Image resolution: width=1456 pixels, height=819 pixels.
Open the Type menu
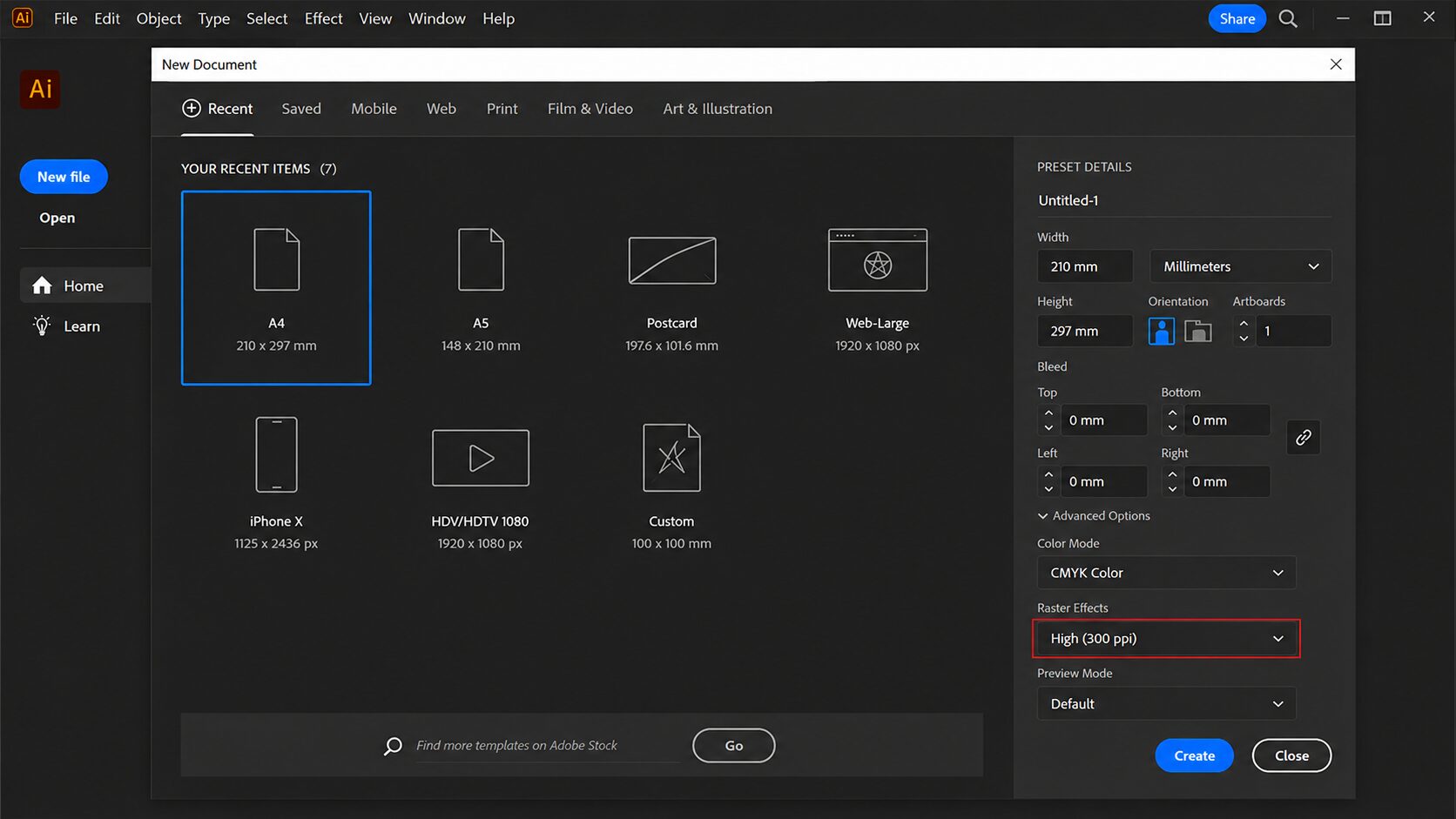[213, 18]
